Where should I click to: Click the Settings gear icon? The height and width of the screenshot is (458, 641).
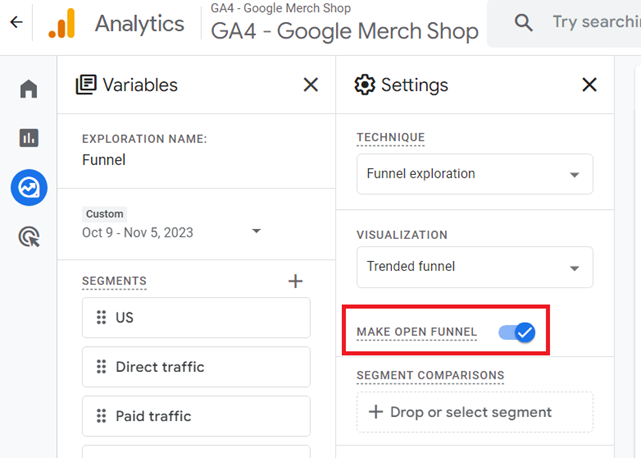pyautogui.click(x=364, y=85)
